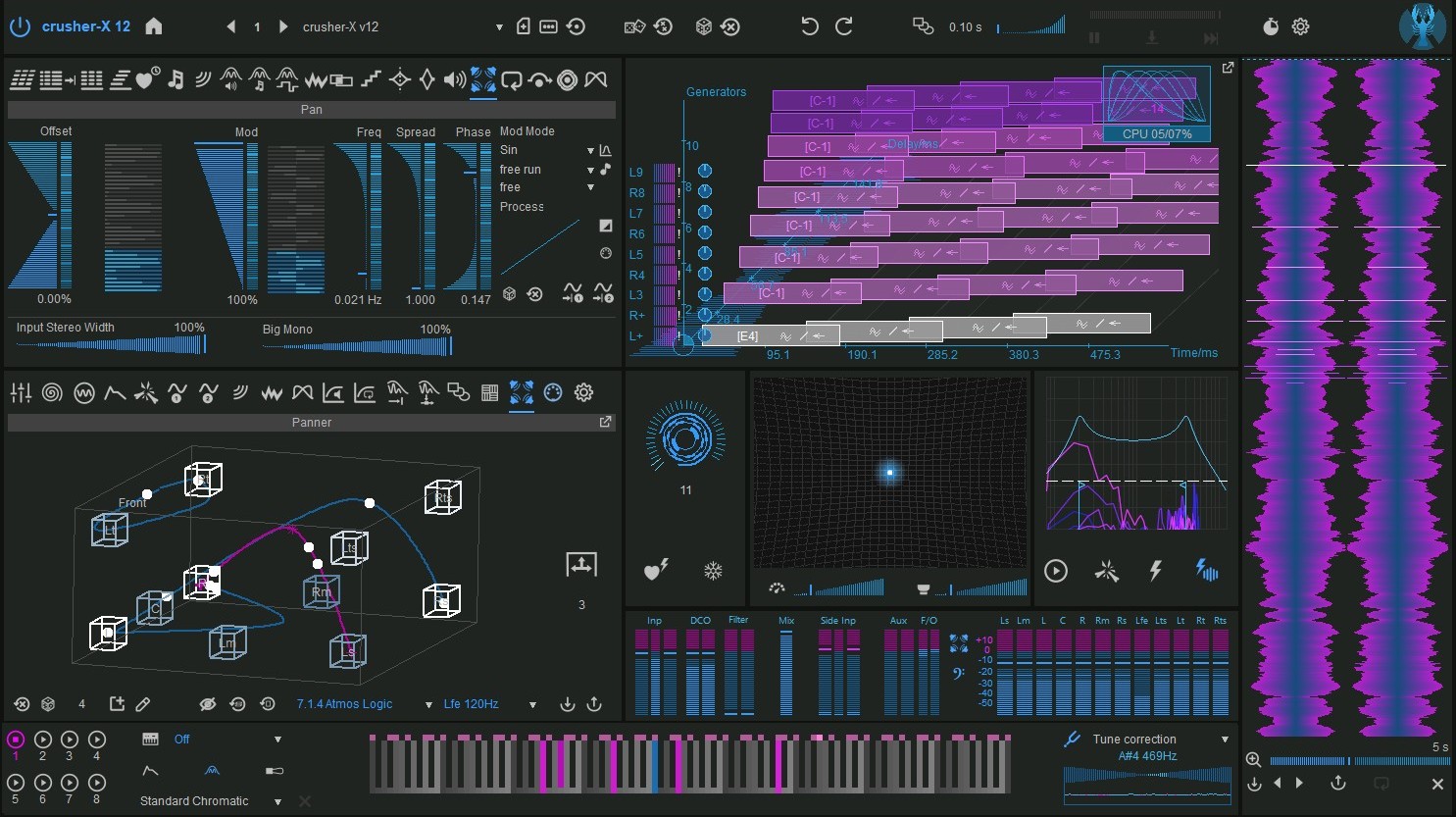
Task: Open the crusher-X v12 preset dropdown
Action: pos(498,27)
